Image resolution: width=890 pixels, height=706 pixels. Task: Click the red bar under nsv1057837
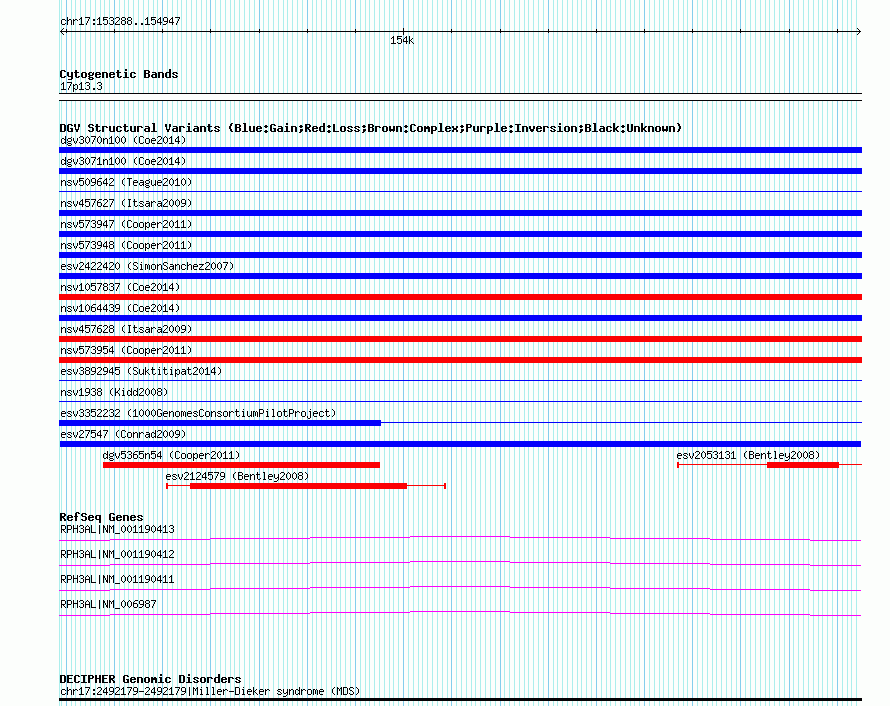coord(460,297)
